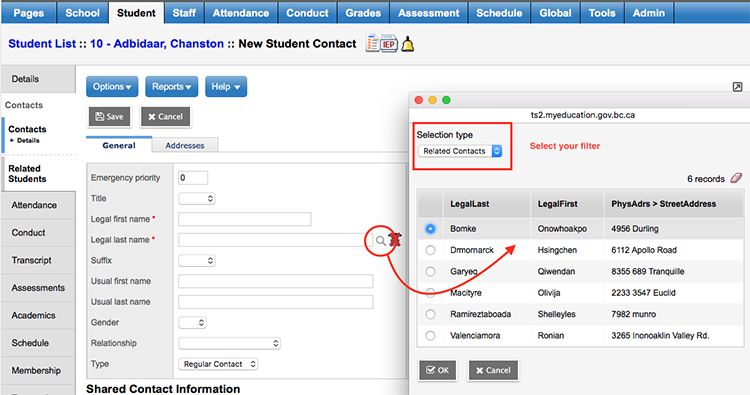Select the Garyeq radio button
Viewport: 750px width, 395px height.
point(430,272)
